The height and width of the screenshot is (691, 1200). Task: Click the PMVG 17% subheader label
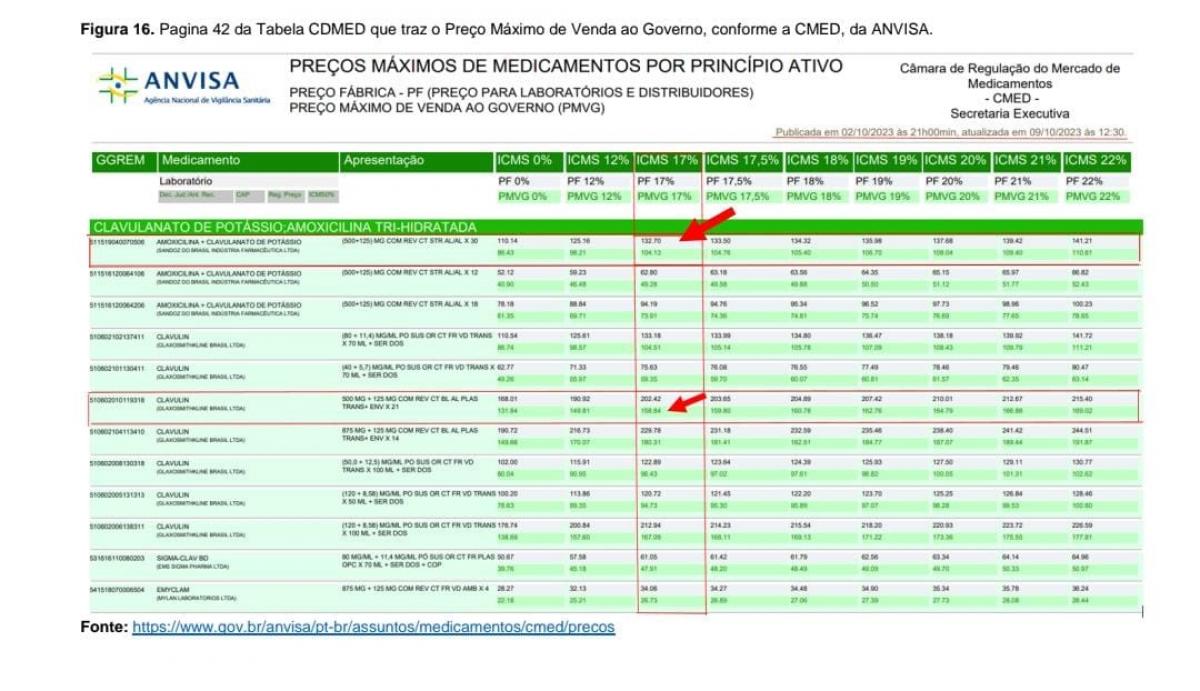point(664,196)
